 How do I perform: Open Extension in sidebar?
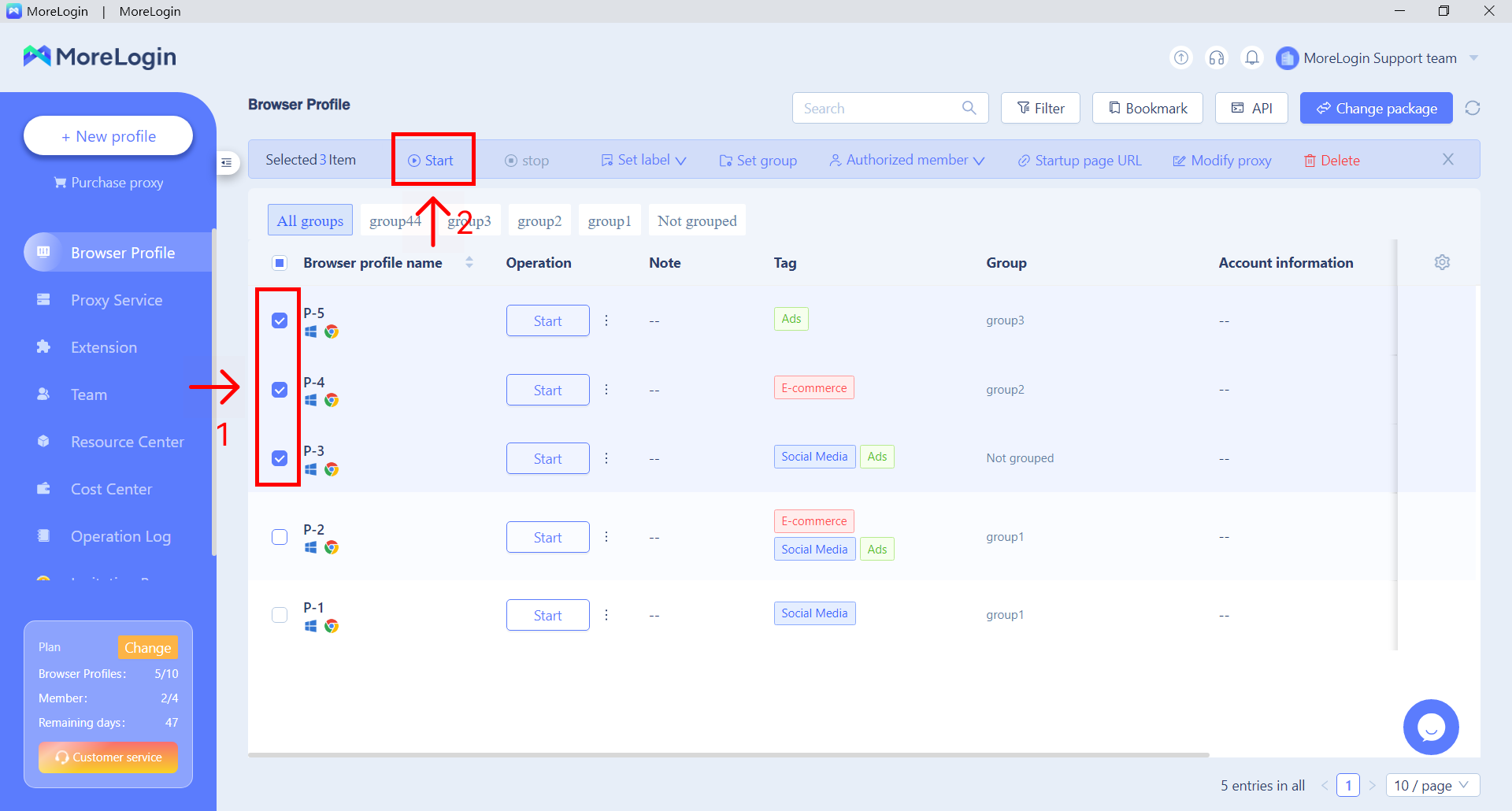104,347
